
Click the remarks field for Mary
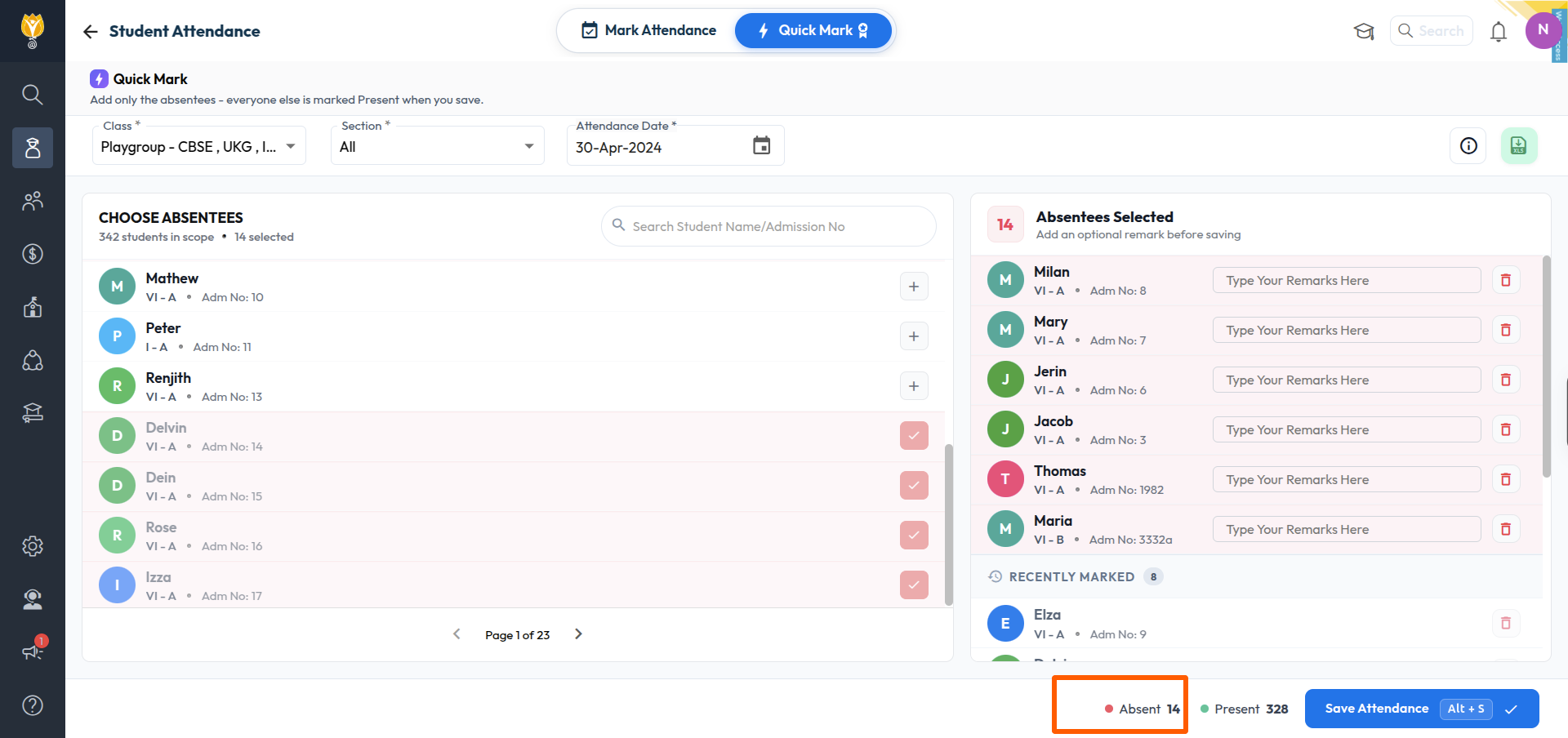(x=1347, y=330)
